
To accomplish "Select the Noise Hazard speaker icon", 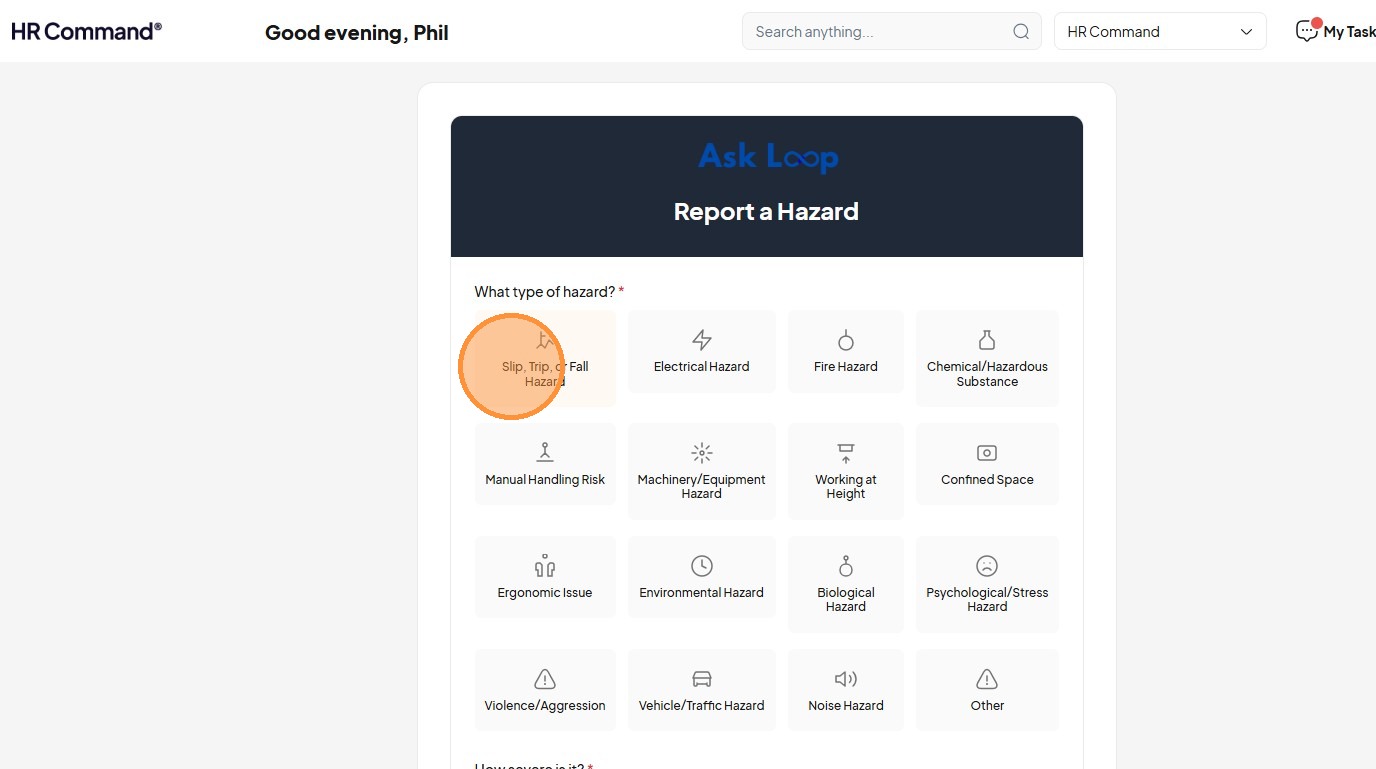I will (x=846, y=679).
